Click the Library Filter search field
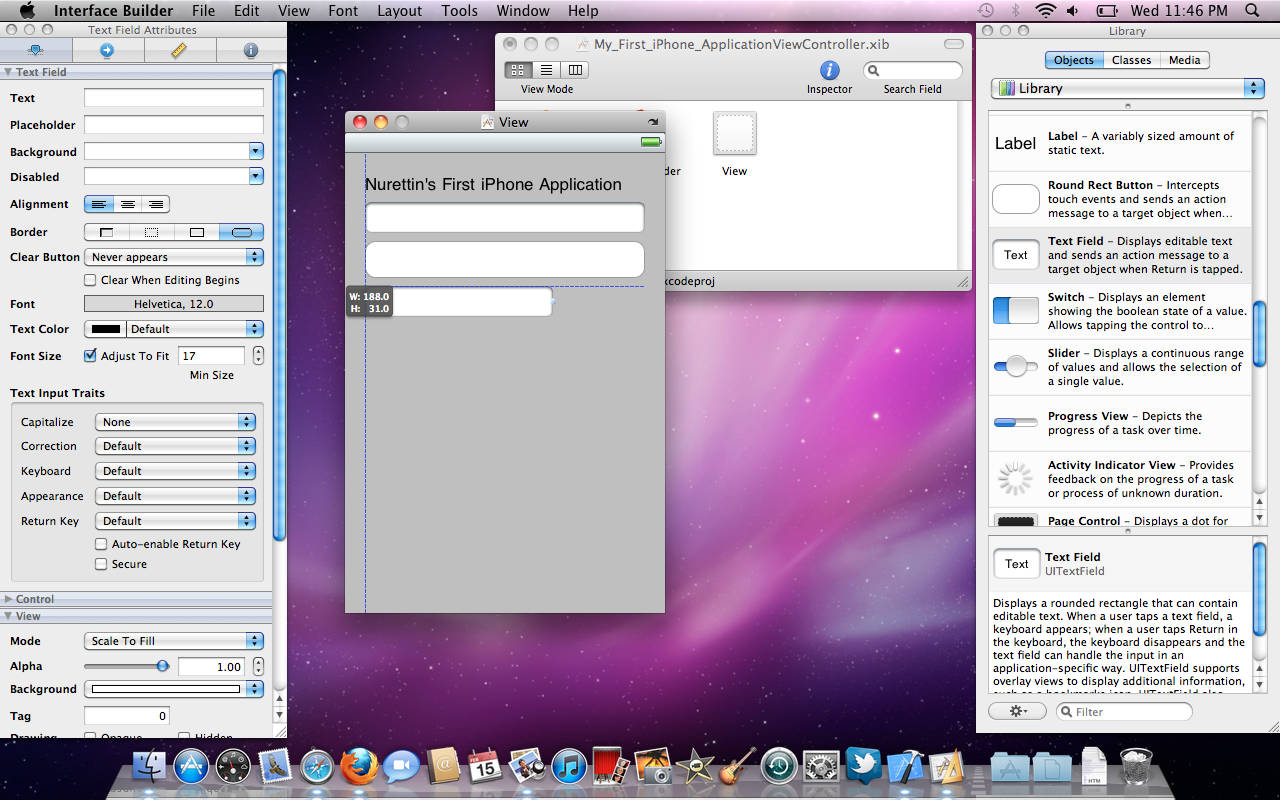Viewport: 1280px width, 800px height. (1125, 711)
